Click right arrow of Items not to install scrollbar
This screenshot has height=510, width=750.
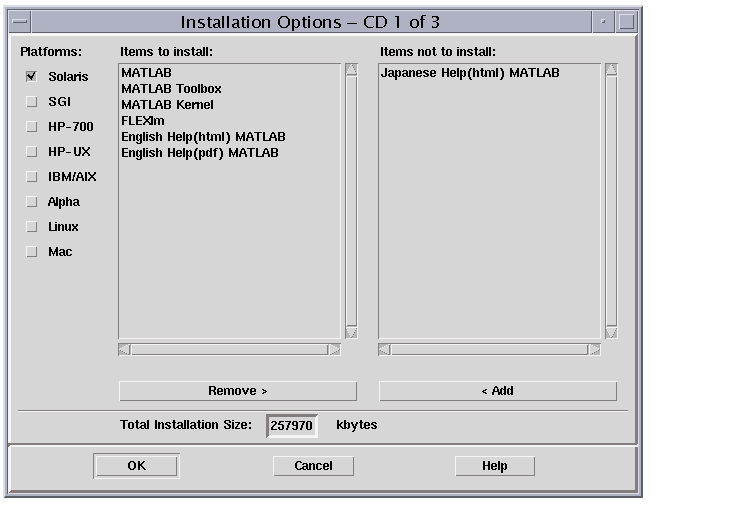click(595, 349)
